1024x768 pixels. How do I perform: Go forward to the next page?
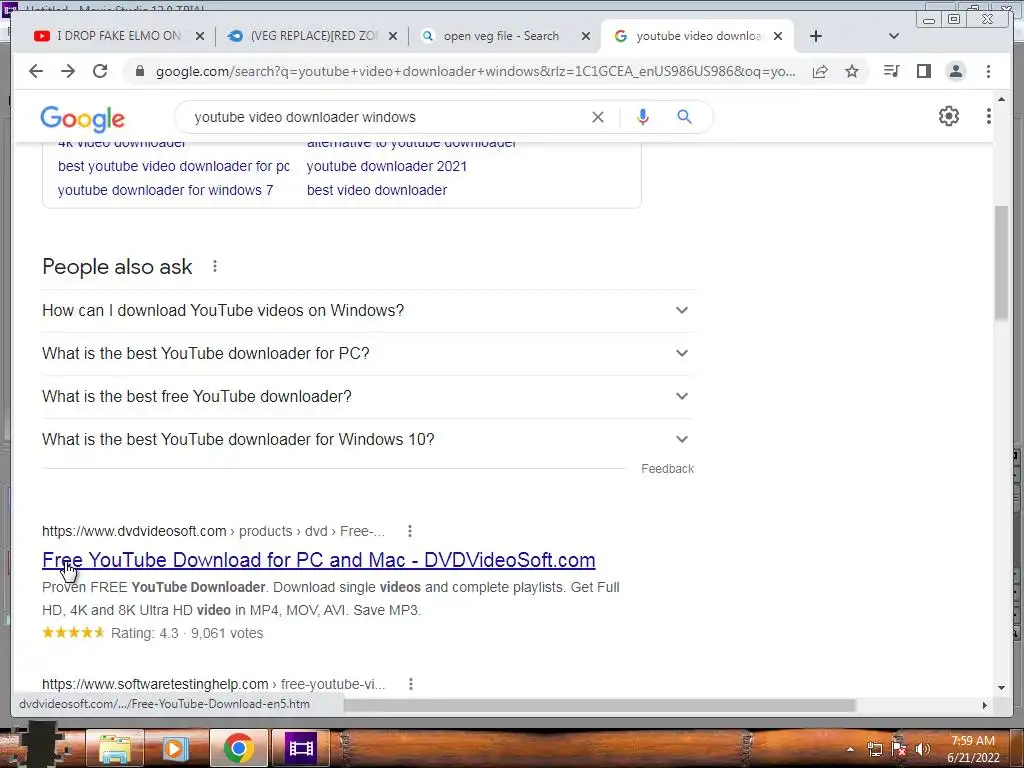pyautogui.click(x=68, y=71)
